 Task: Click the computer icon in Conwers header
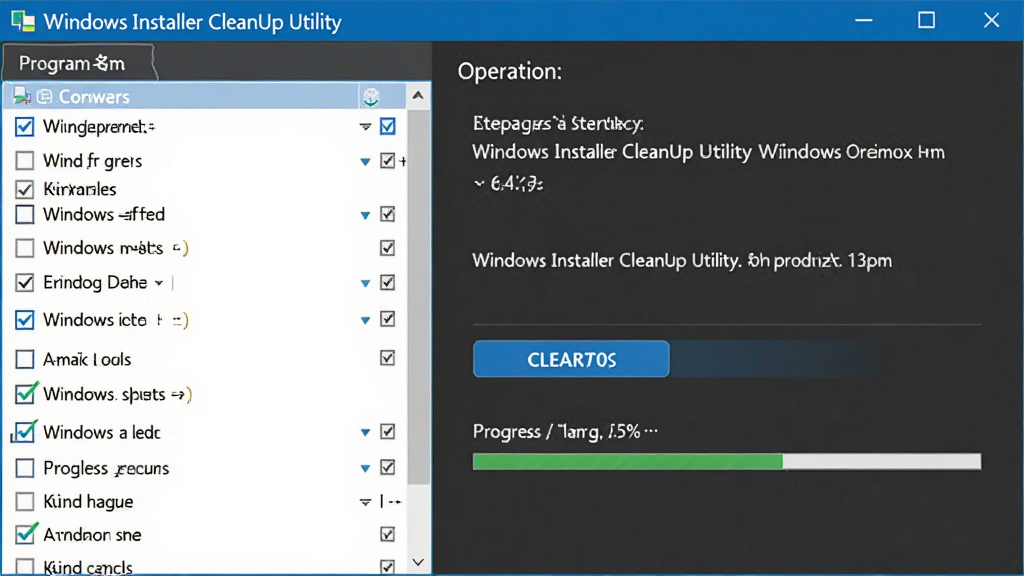pyautogui.click(x=22, y=97)
